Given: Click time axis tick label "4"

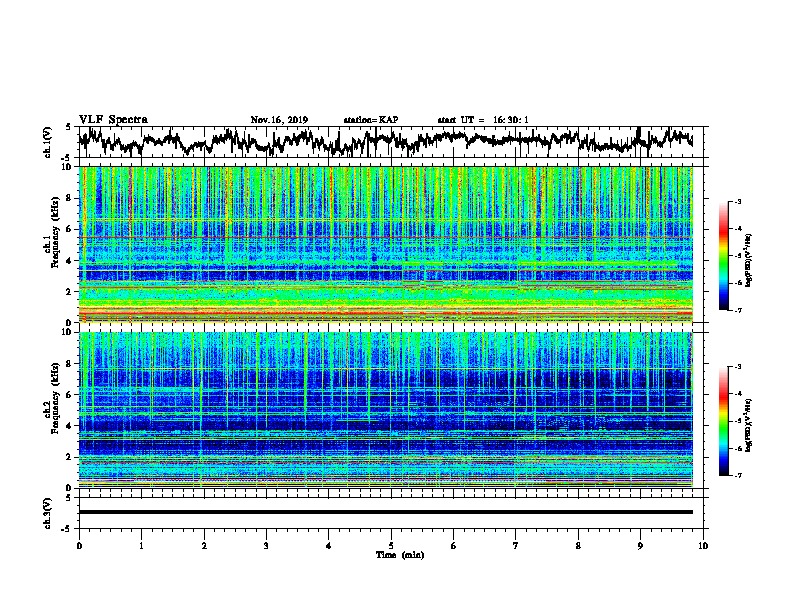Looking at the screenshot, I should coord(329,546).
